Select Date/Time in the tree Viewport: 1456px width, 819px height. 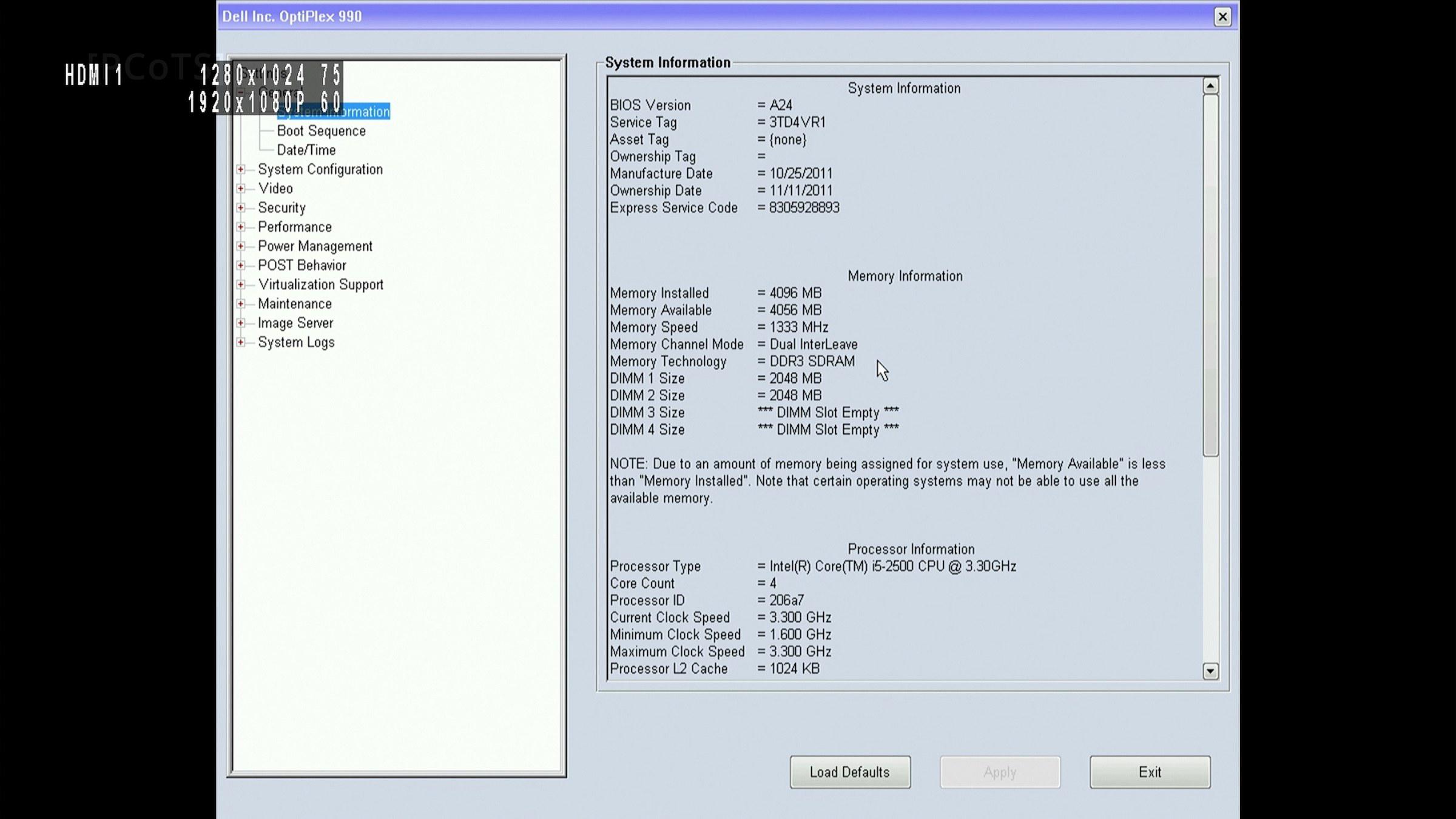[x=306, y=150]
